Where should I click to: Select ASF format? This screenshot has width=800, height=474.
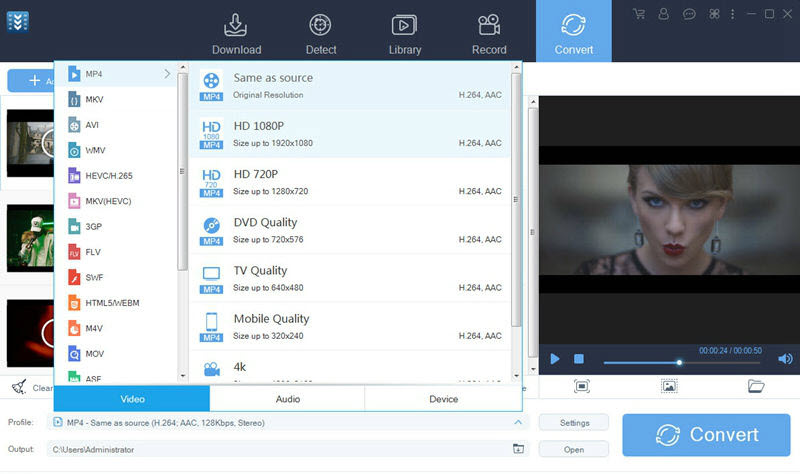pos(115,377)
